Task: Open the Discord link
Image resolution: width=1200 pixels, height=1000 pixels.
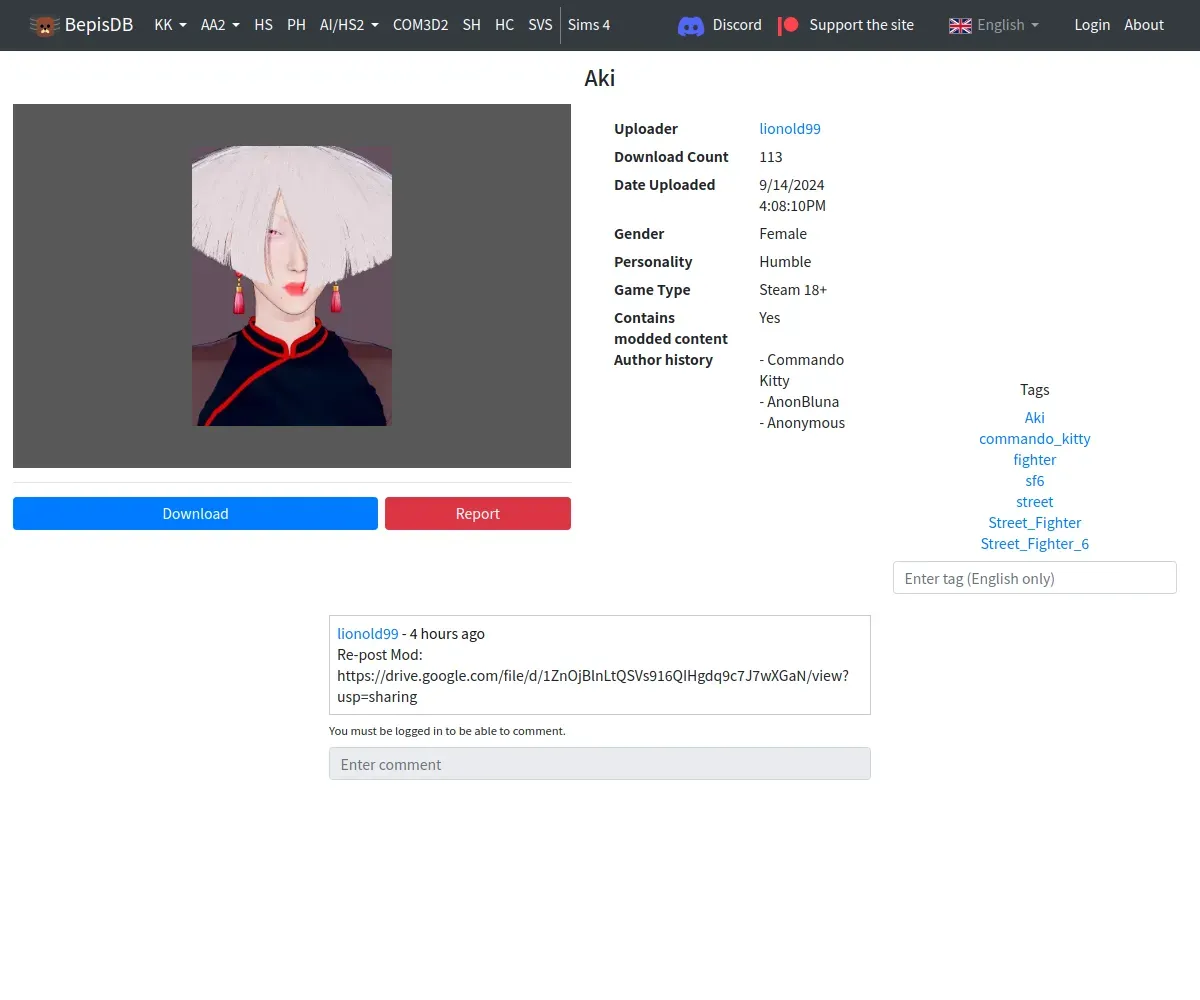Action: click(720, 25)
